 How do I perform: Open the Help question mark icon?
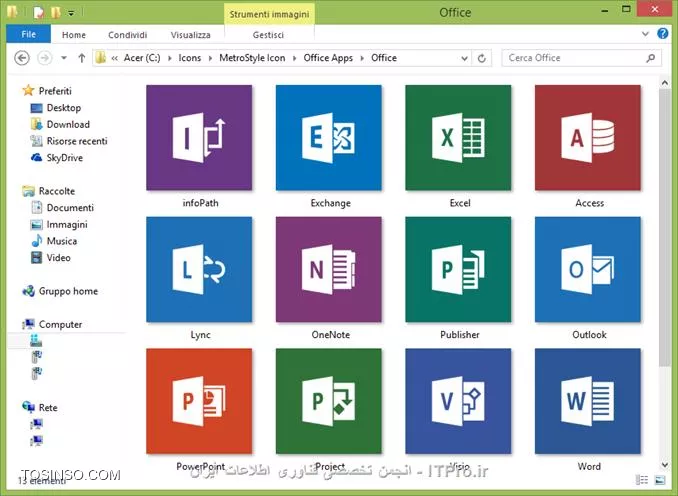[662, 34]
